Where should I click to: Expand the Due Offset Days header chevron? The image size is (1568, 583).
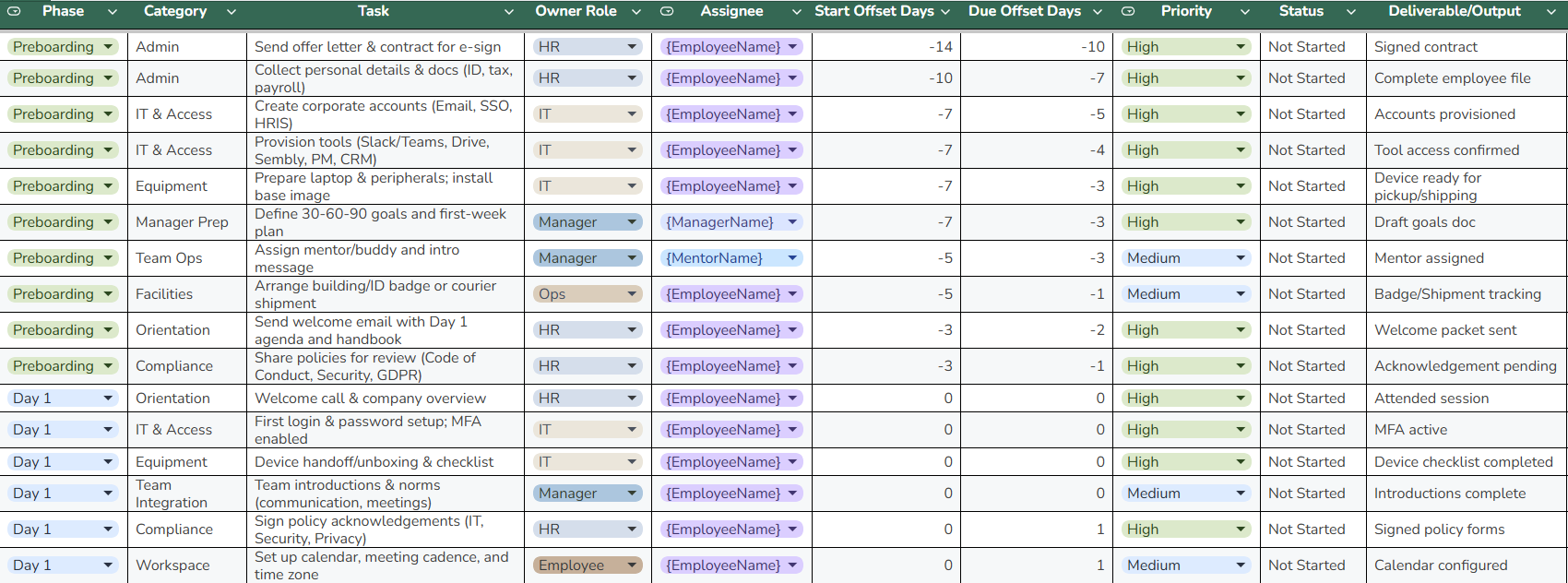coord(1098,12)
